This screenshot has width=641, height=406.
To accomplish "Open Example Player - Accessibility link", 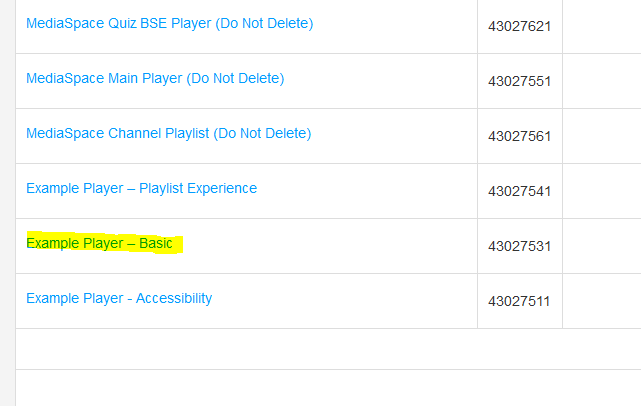I will tap(119, 298).
